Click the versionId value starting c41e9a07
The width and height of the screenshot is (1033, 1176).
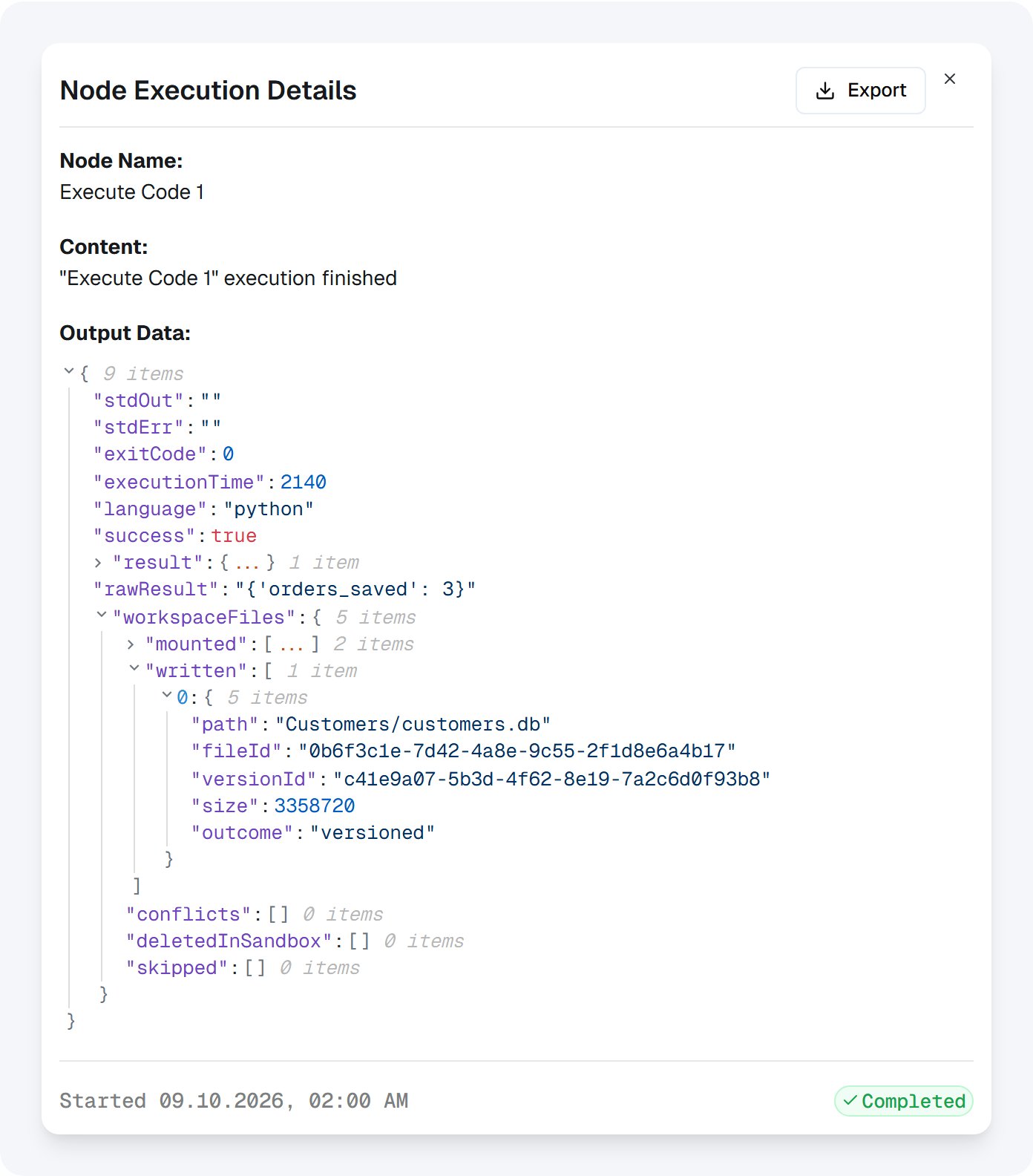(x=552, y=780)
